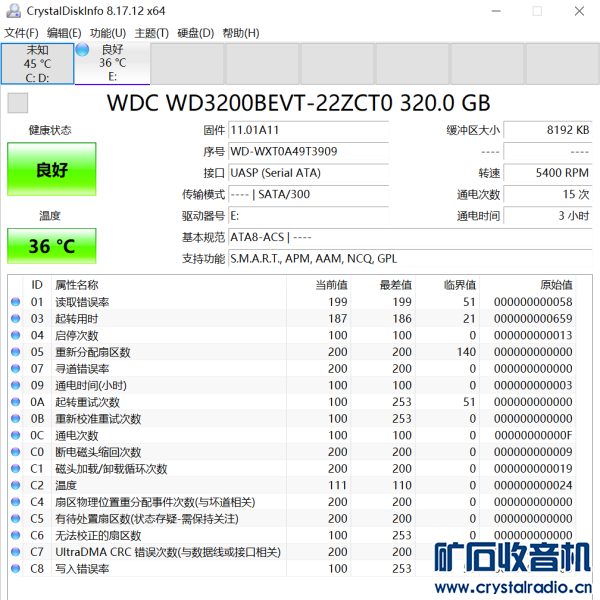Click status dot for attribute 0B 重新校准重试次数
600x600 pixels.
(x=15, y=419)
